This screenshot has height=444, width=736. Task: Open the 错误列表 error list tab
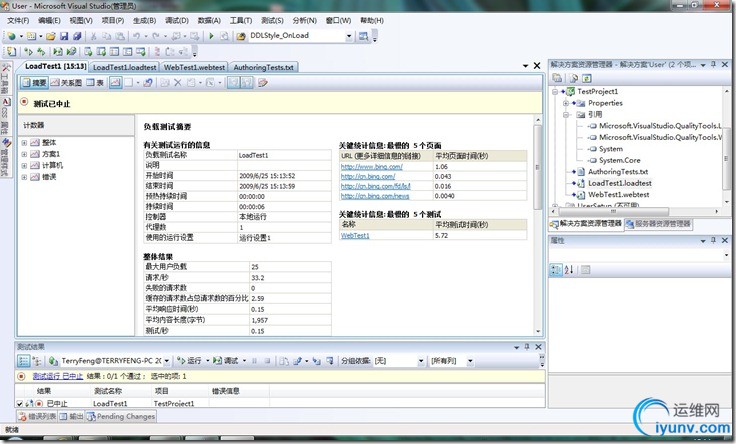[37, 417]
